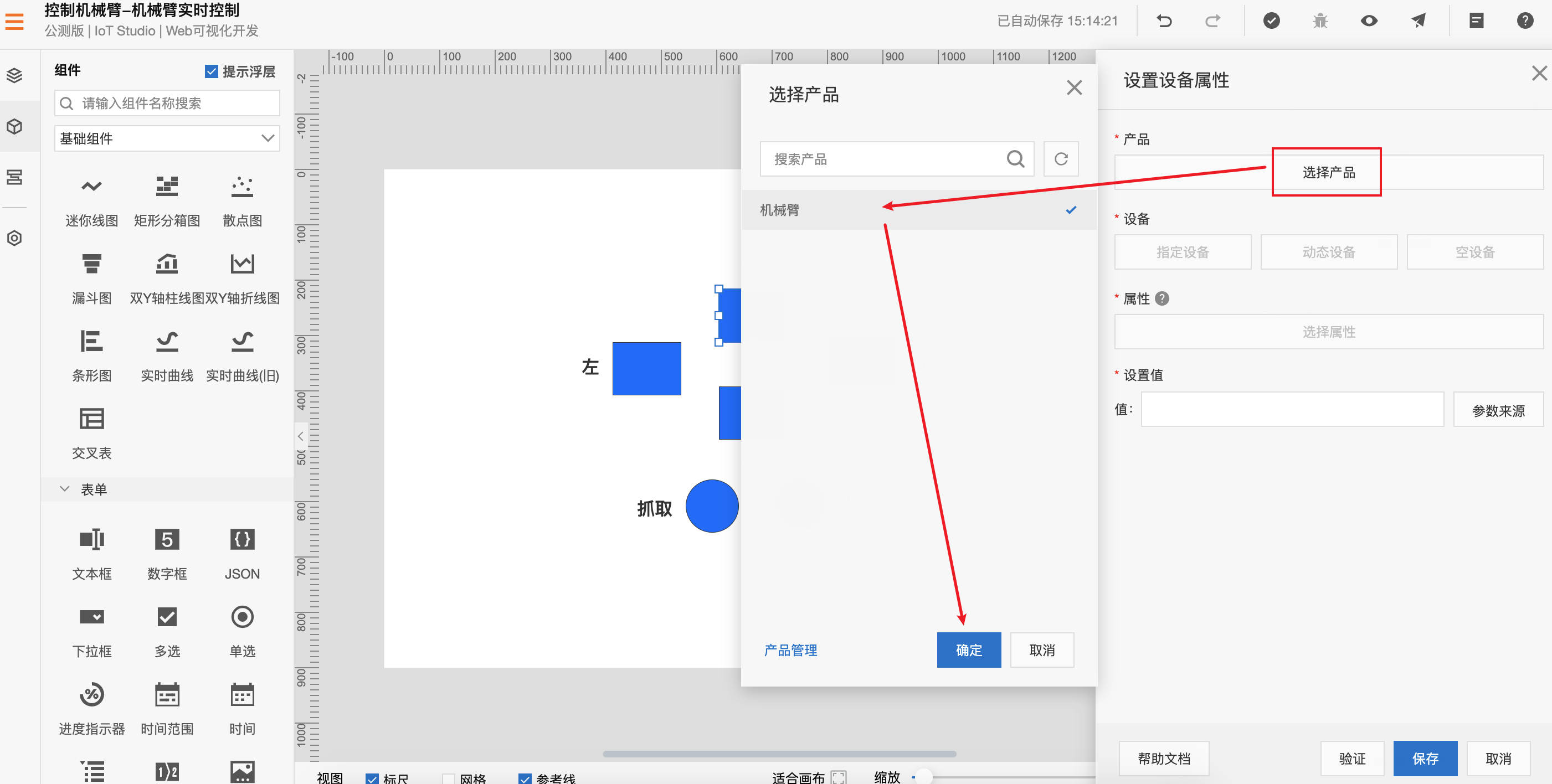Select the 下拉框 form component
Viewport: 1552px width, 784px height.
(91, 632)
